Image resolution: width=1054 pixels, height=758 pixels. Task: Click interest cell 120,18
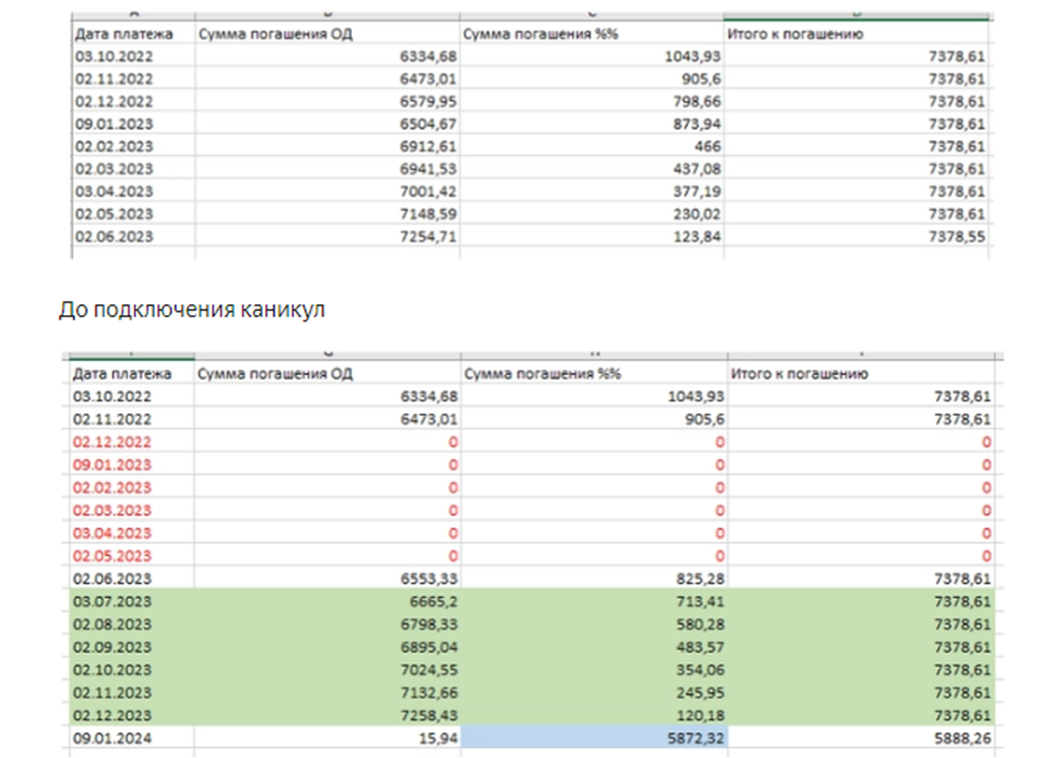click(x=594, y=716)
